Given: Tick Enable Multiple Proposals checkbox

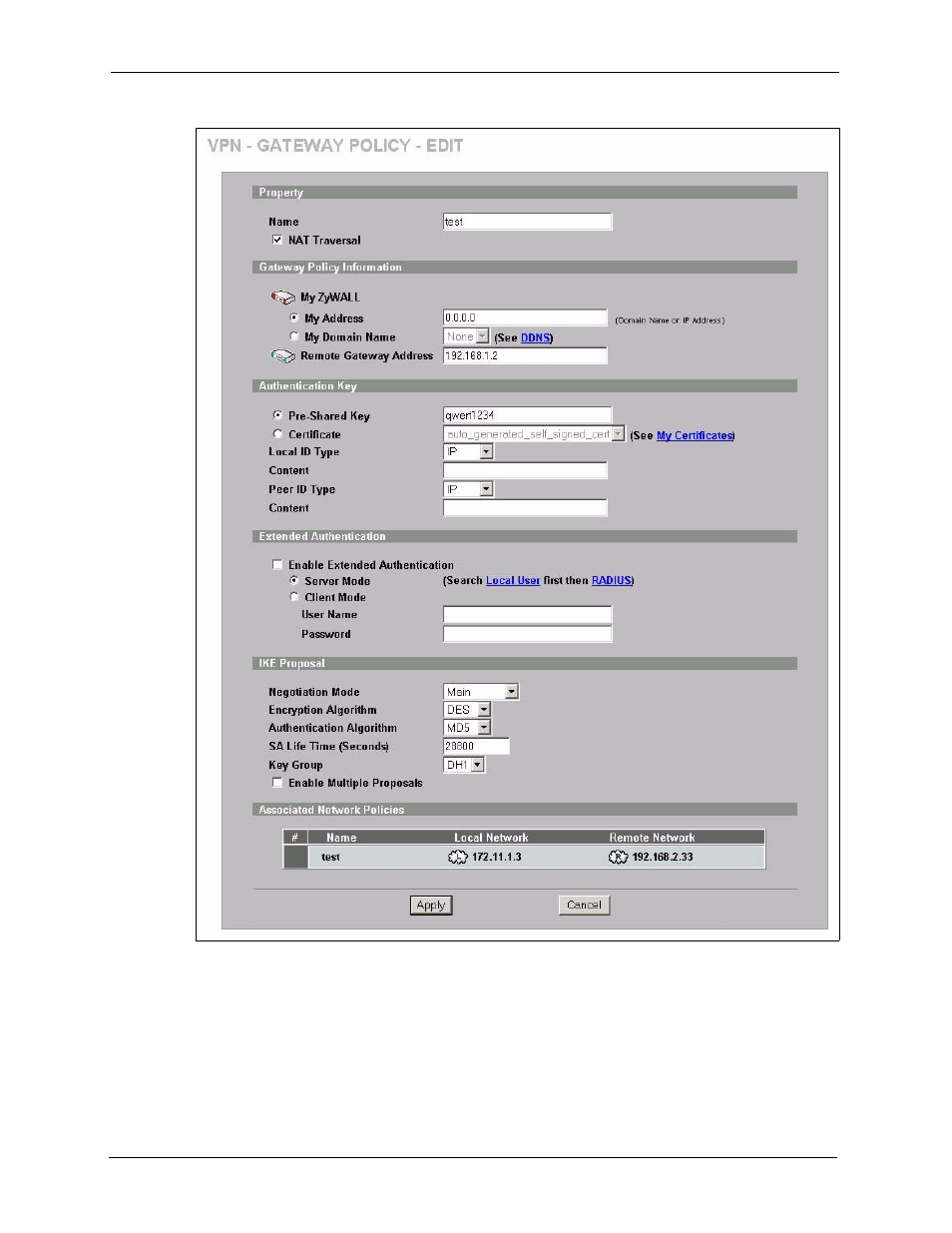Looking at the screenshot, I should pos(277,783).
